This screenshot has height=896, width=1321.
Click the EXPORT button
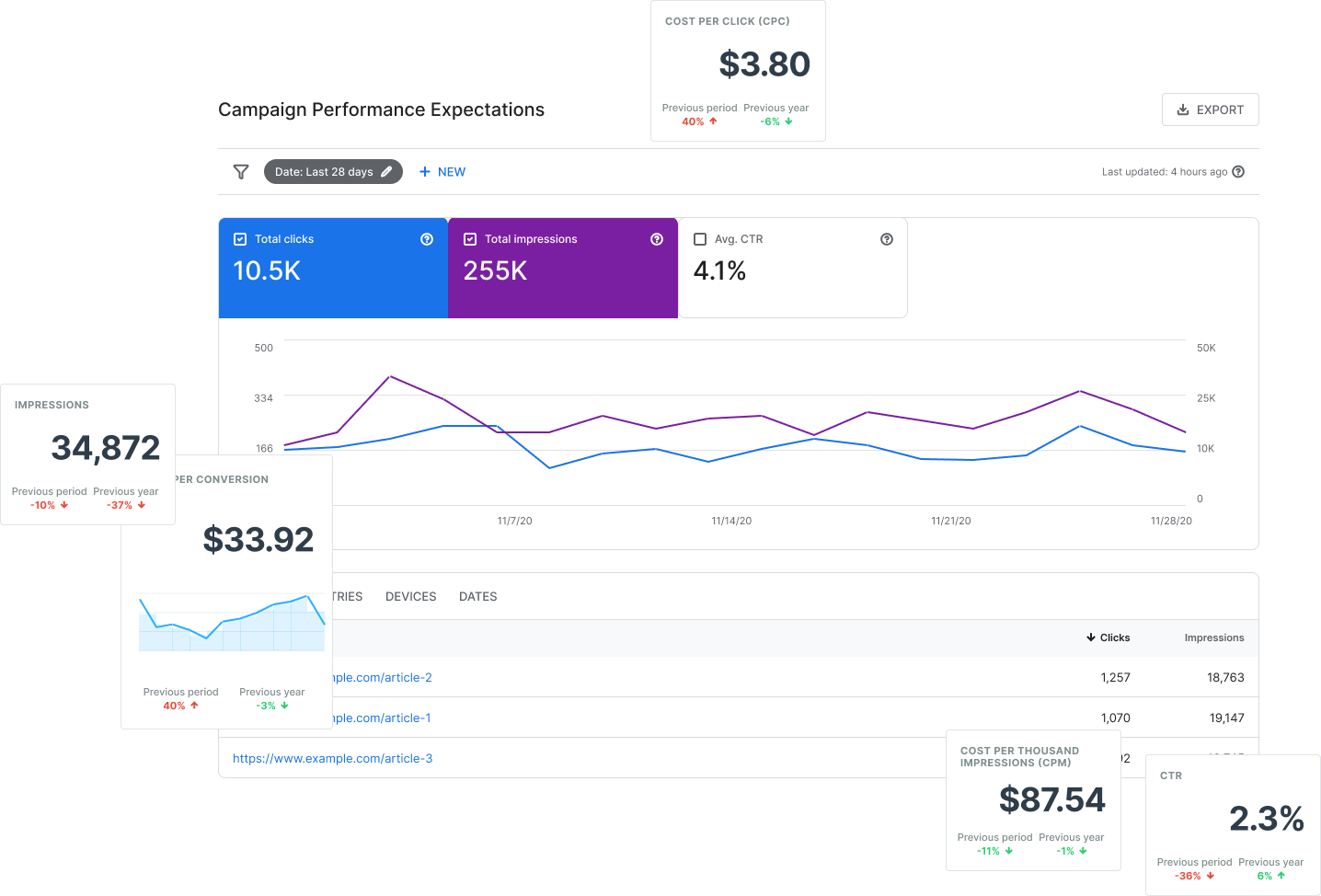tap(1210, 109)
